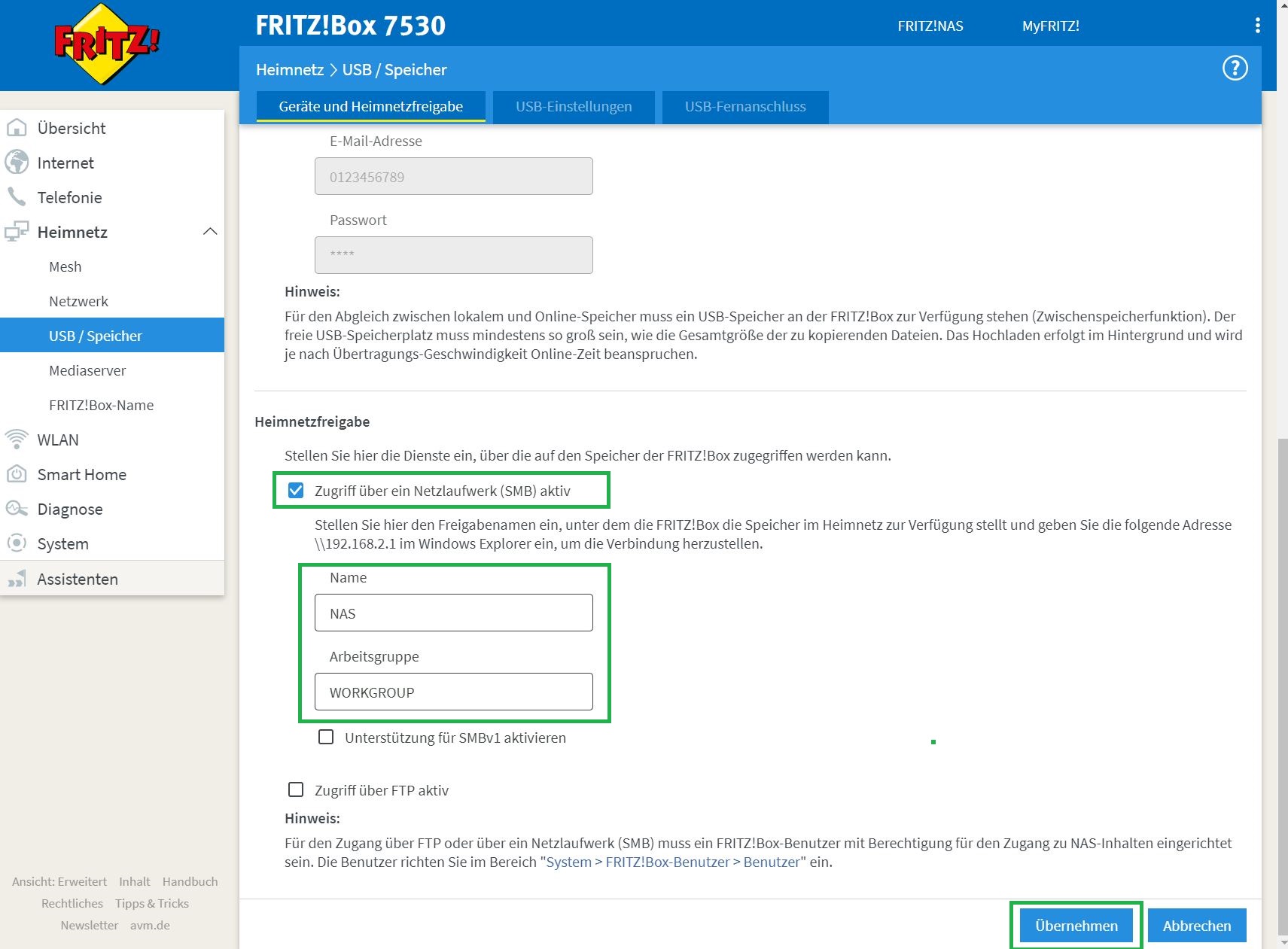Disable SMB network drive access checkbox
Viewport: 1288px width, 949px height.
[296, 491]
